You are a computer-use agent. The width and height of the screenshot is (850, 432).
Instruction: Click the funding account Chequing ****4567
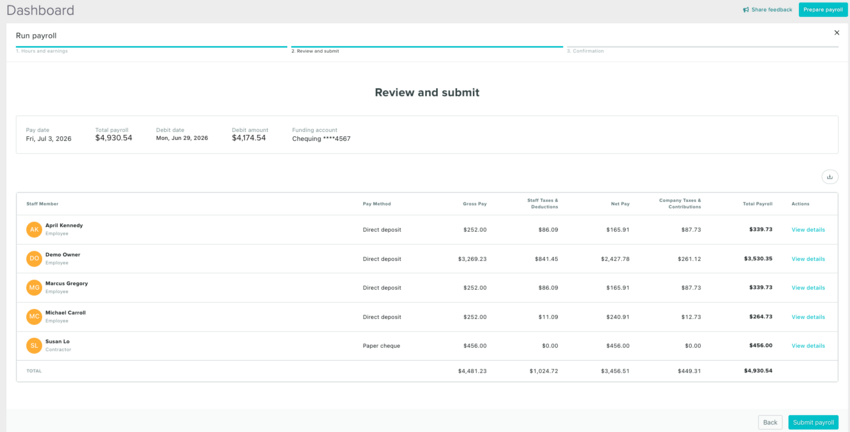coord(321,139)
